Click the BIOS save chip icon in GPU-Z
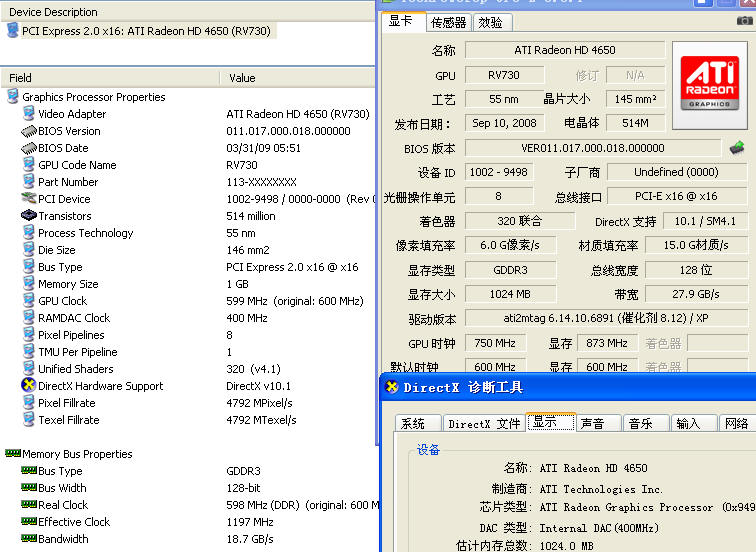The image size is (756, 552). 737,148
